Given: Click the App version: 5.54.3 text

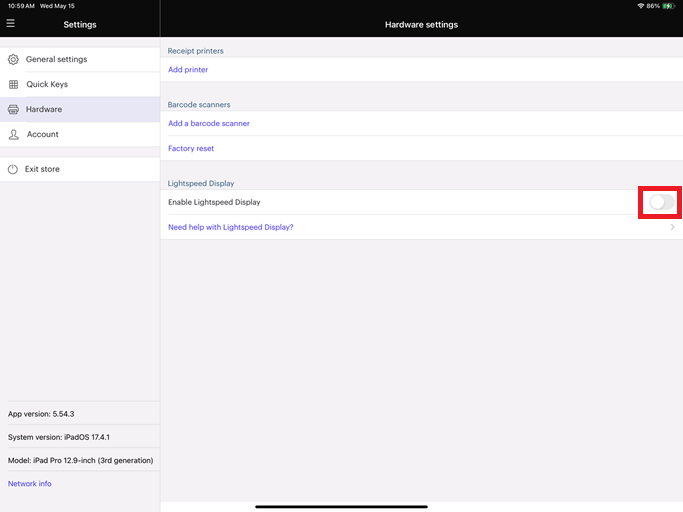Looking at the screenshot, I should tap(41, 414).
